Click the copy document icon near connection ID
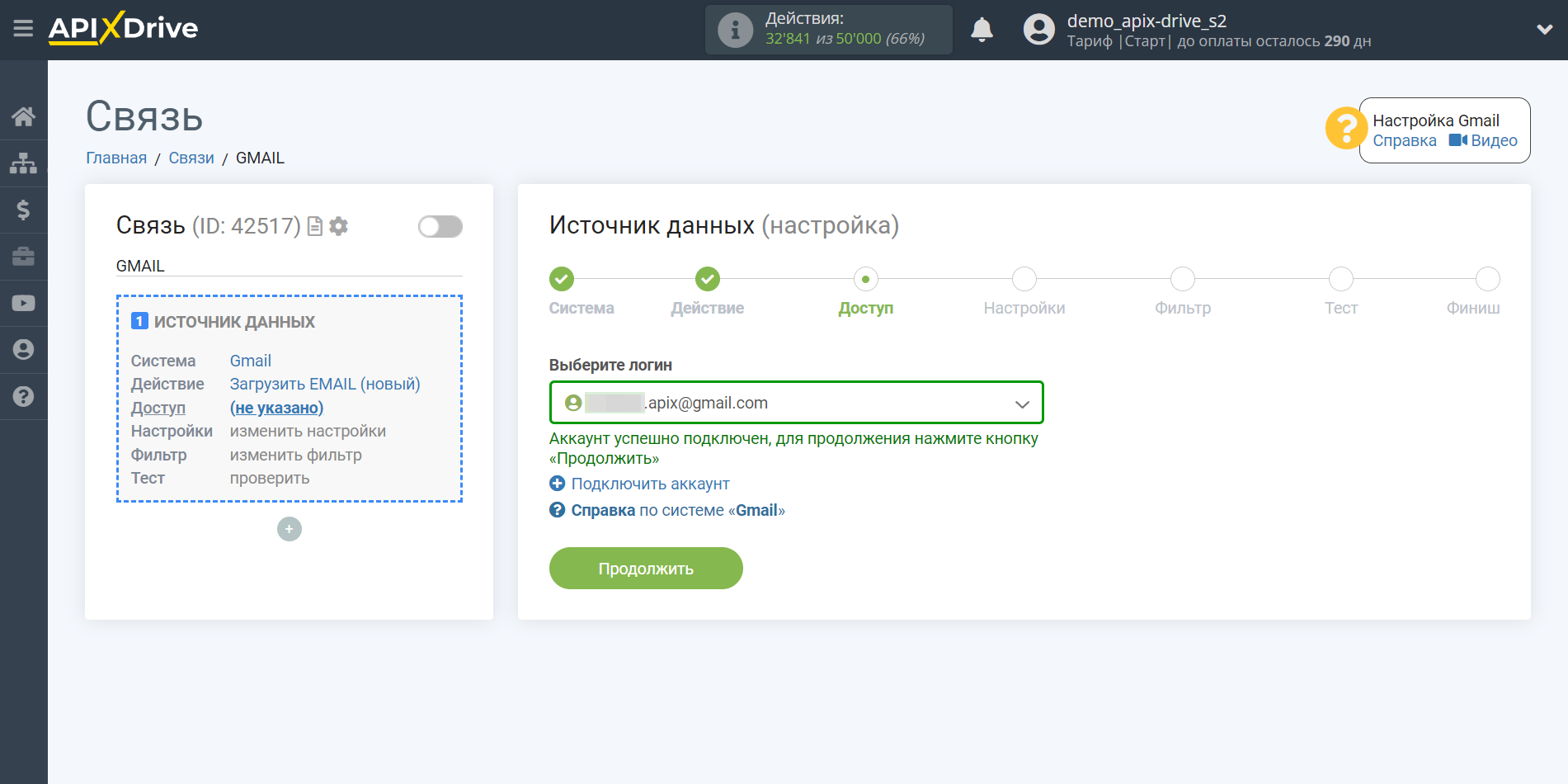This screenshot has height=784, width=1568. (x=314, y=226)
